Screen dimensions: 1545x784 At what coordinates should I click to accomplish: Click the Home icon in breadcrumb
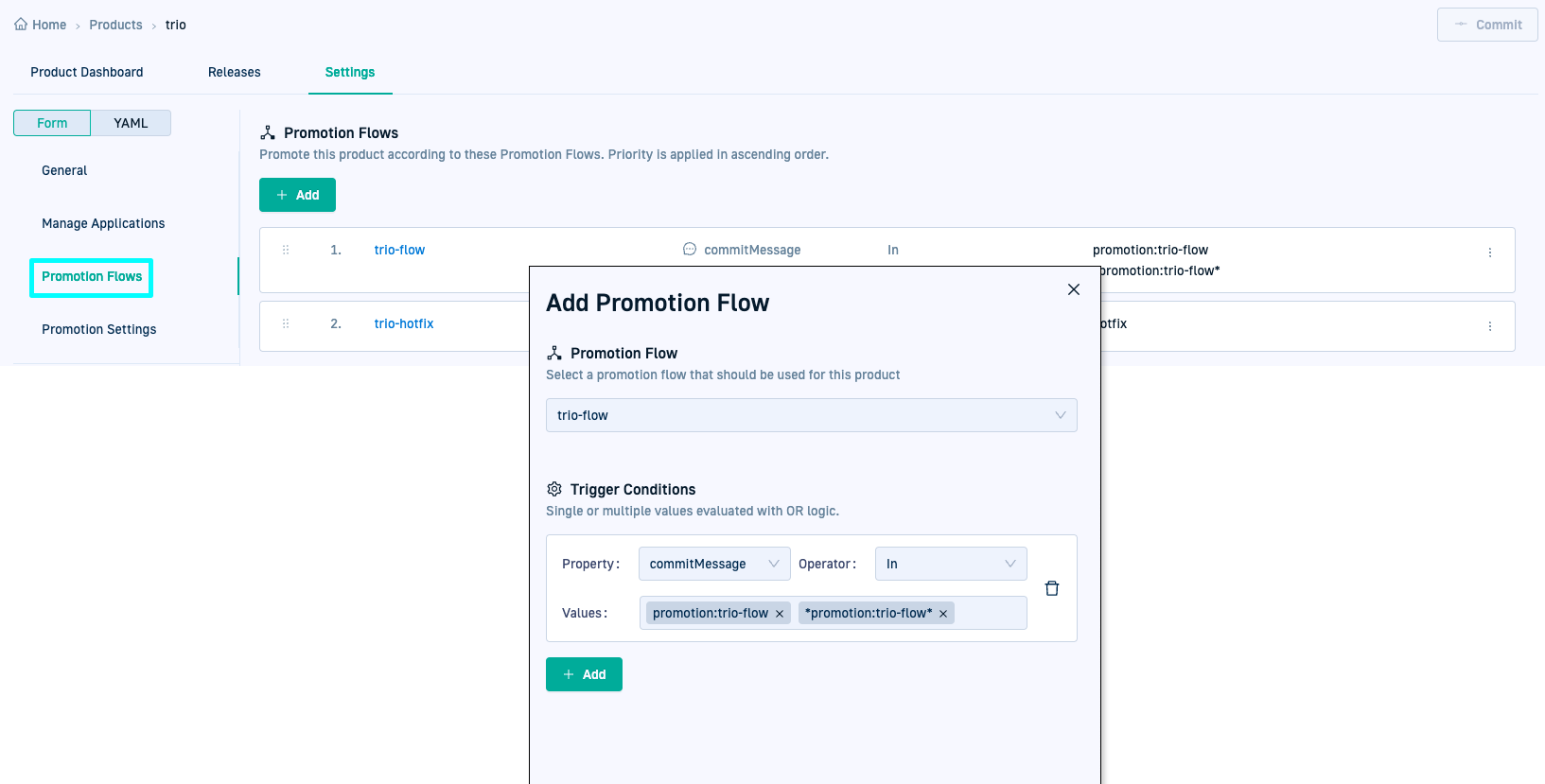(x=21, y=25)
